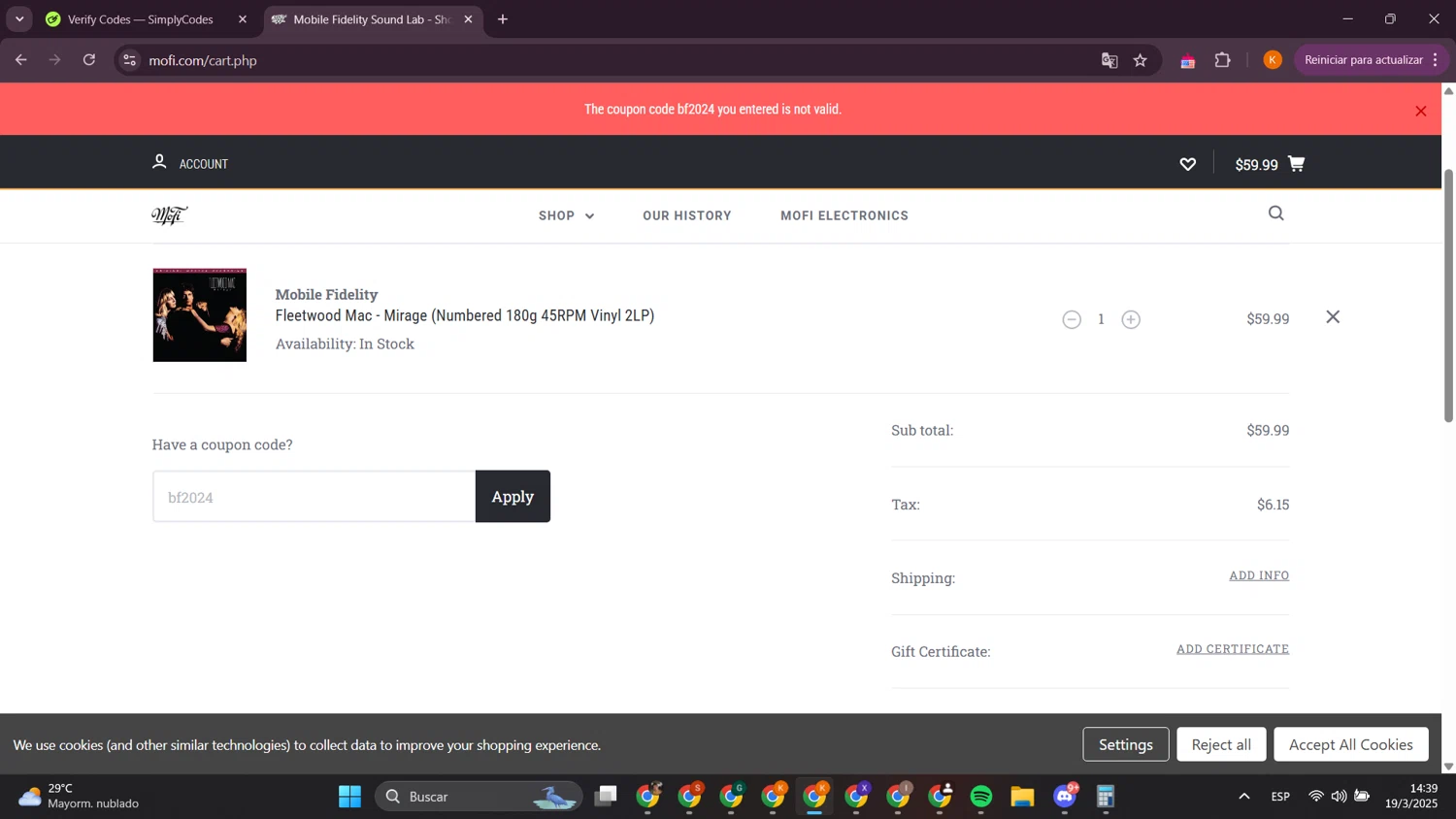
Task: Close the Verify Codes tab
Action: pyautogui.click(x=243, y=19)
